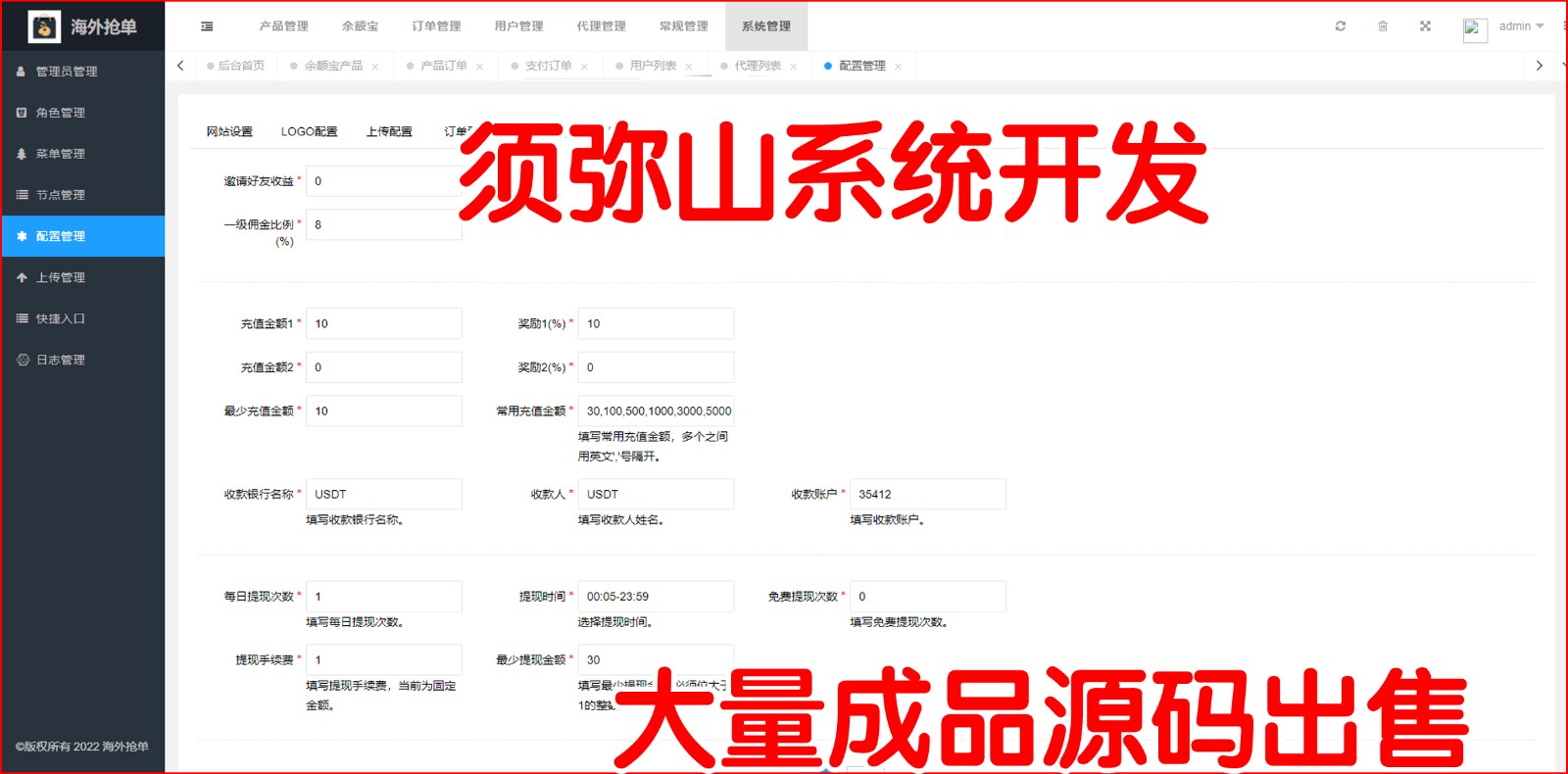This screenshot has height=774, width=1568.
Task: Open 管理员管理 in the sidebar
Action: (67, 72)
